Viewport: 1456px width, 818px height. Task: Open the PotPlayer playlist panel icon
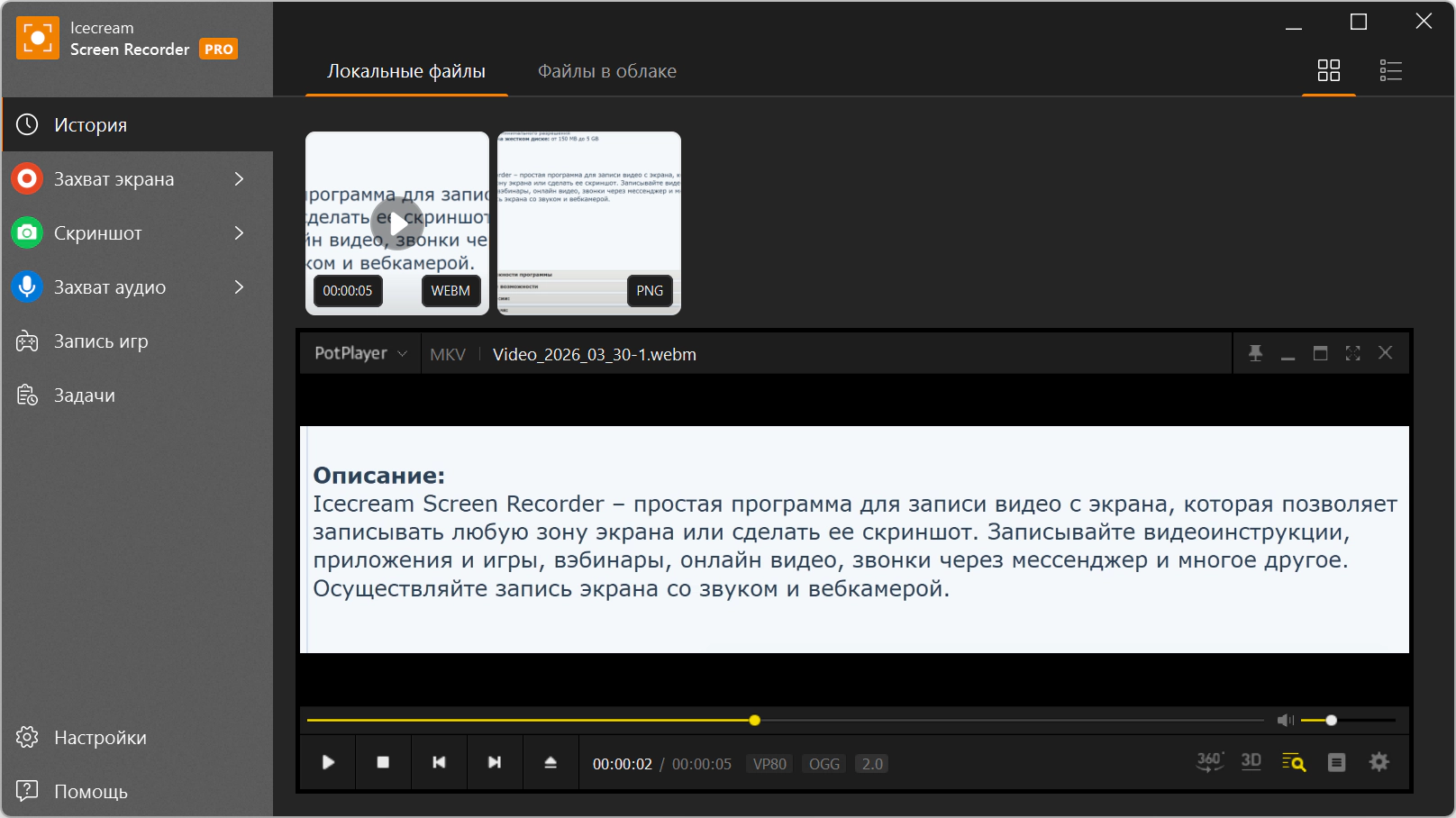1336,762
